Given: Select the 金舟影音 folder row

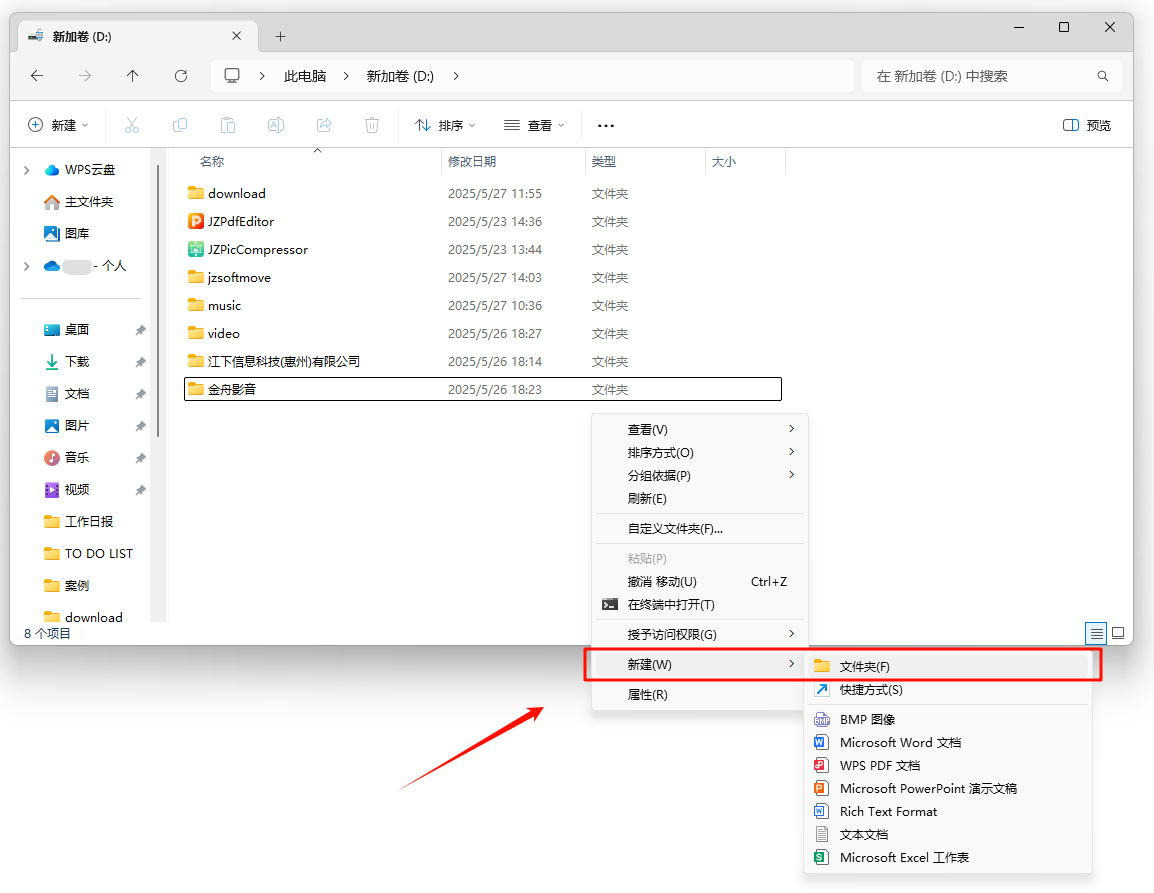Looking at the screenshot, I should tap(483, 389).
